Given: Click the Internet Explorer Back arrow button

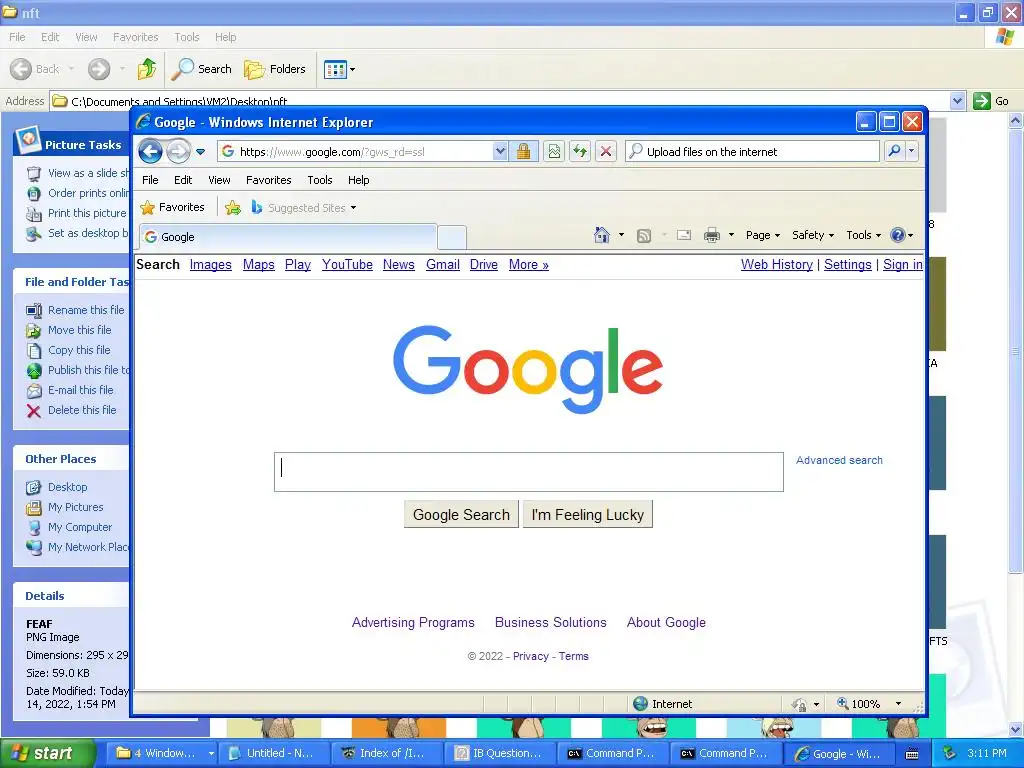Looking at the screenshot, I should coord(150,152).
